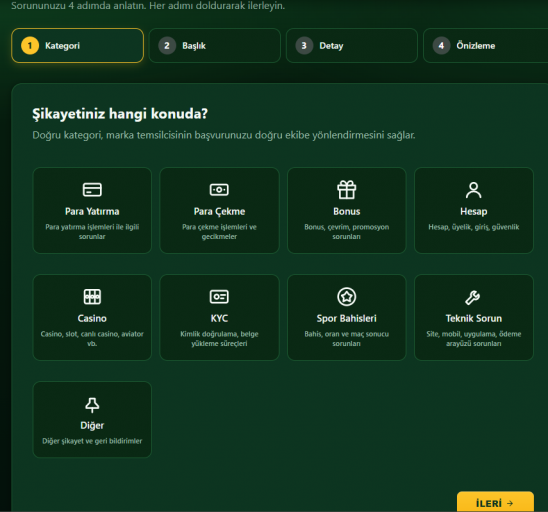Click 'Para çekme işlemleri ve gecikmeler' text
Screen dimensions: 548x512
(219, 232)
